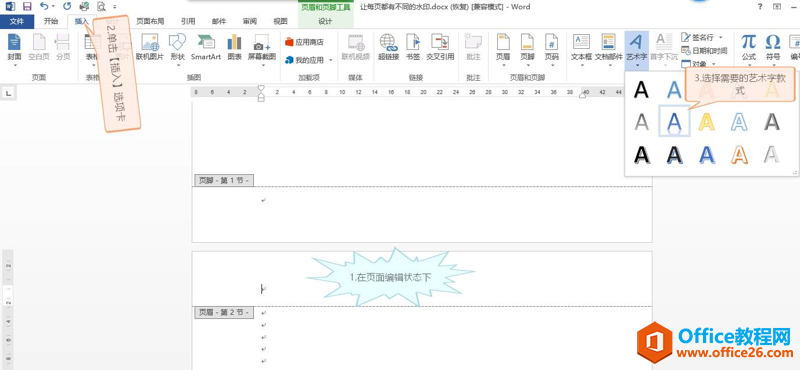Click 应用商店 app store button
The image size is (800, 370).
(304, 42)
